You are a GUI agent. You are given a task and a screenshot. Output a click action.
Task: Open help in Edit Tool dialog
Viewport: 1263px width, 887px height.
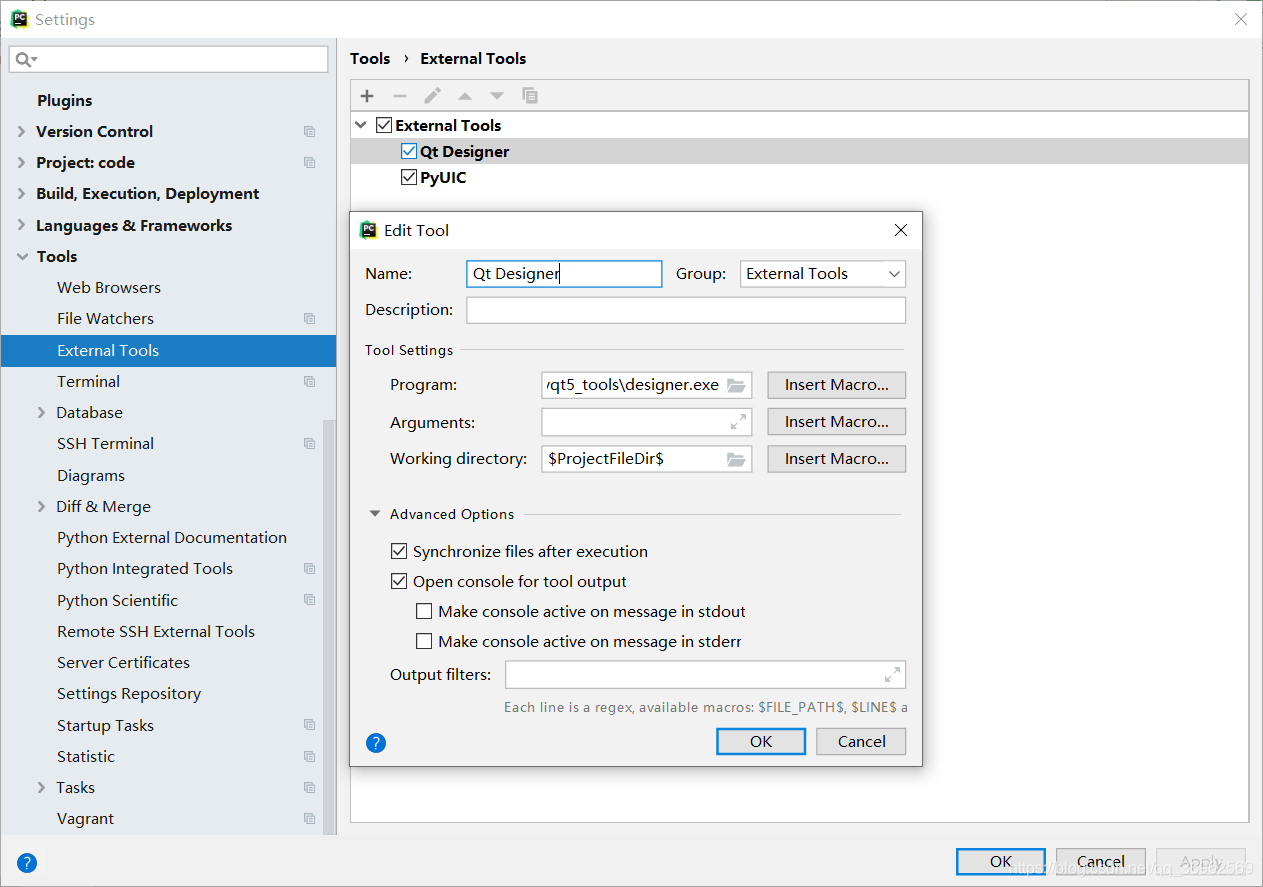[376, 742]
